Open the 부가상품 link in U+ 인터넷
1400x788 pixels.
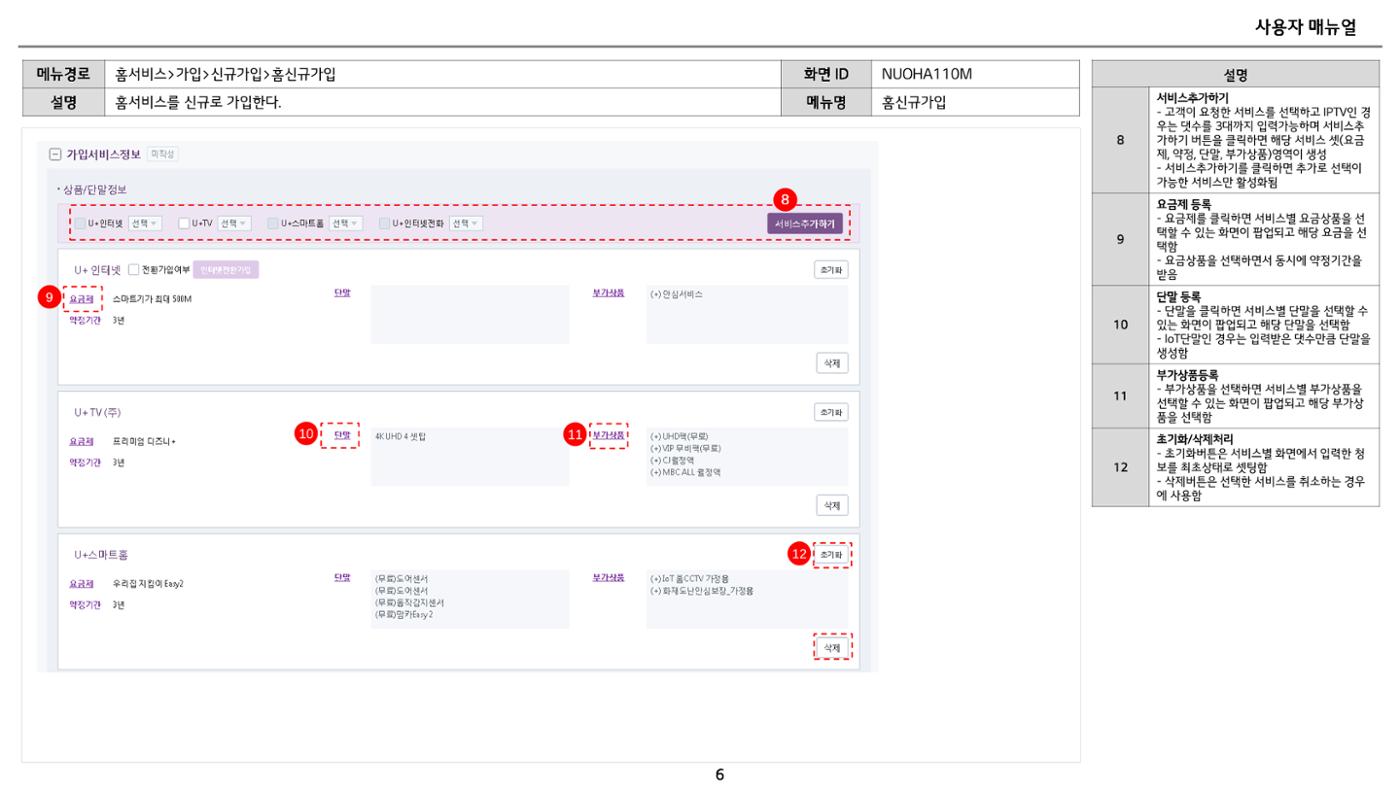coord(609,293)
